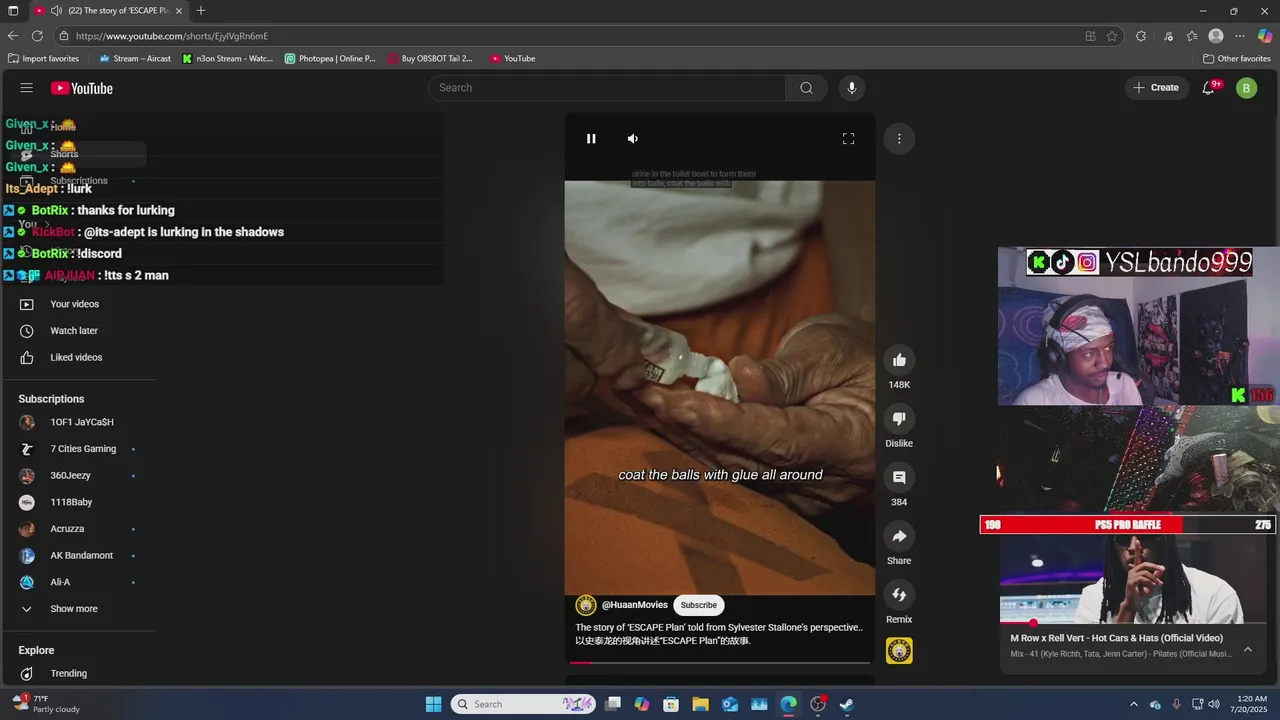Screen dimensions: 1280x720
Task: Open Buy OBSBOT Tail 2 bookmark
Action: point(430,59)
